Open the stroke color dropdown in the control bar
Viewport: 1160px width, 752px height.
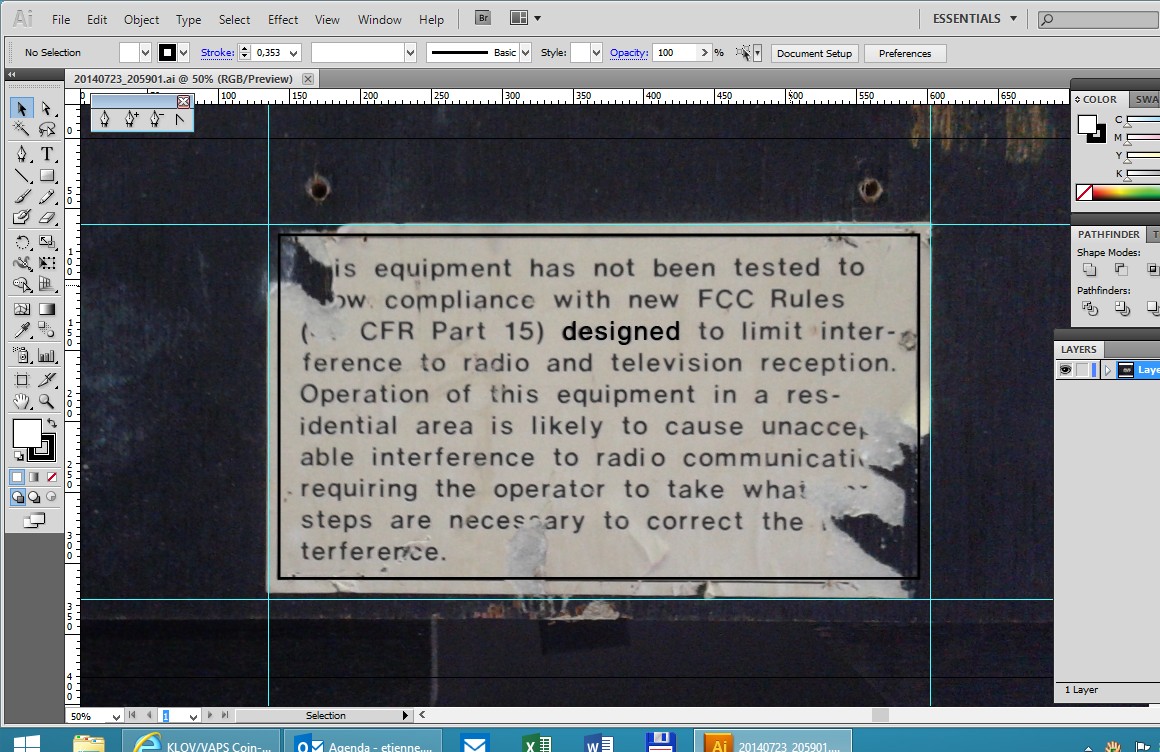183,53
